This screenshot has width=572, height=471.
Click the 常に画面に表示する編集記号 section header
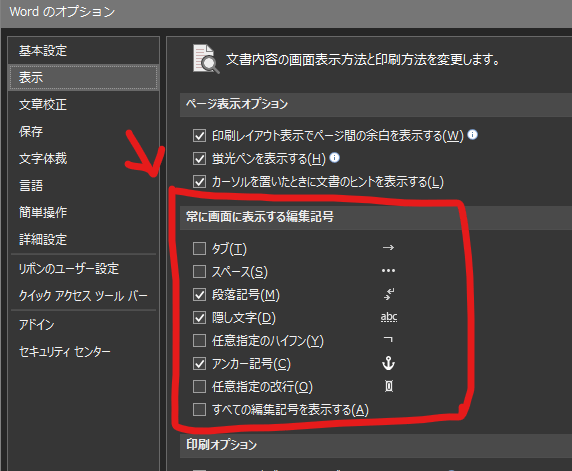click(x=376, y=217)
